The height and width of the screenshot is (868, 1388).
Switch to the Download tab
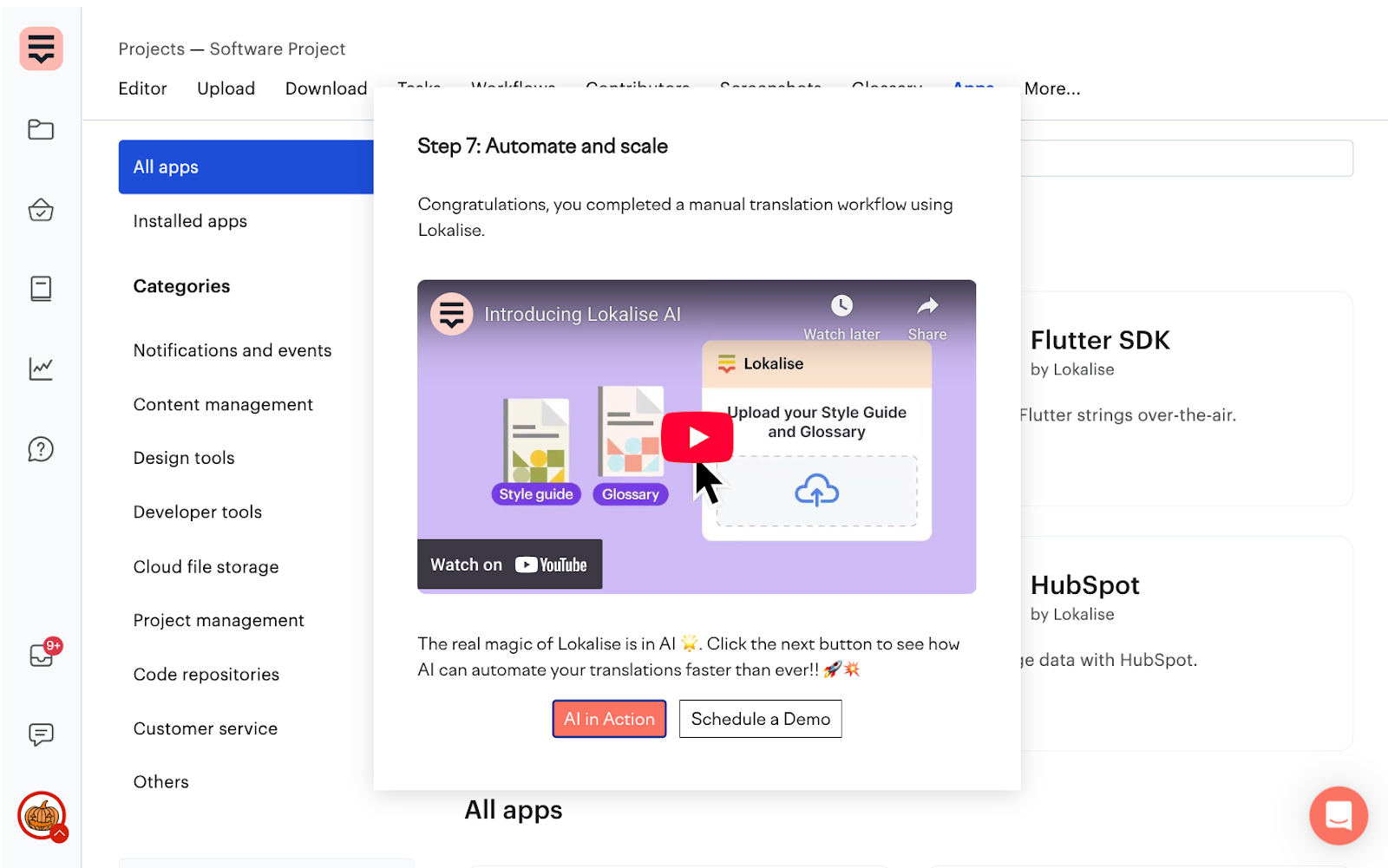(x=326, y=88)
